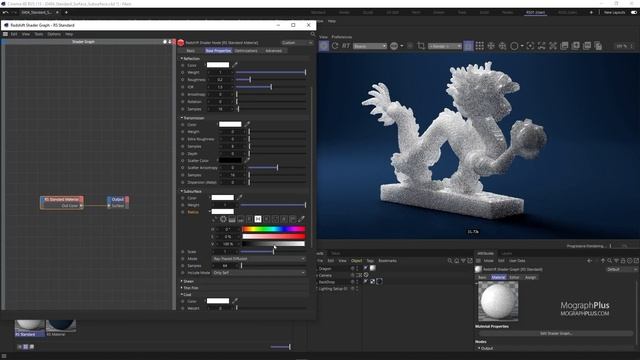Open the Tags menu in Object Manager

[x=370, y=260]
